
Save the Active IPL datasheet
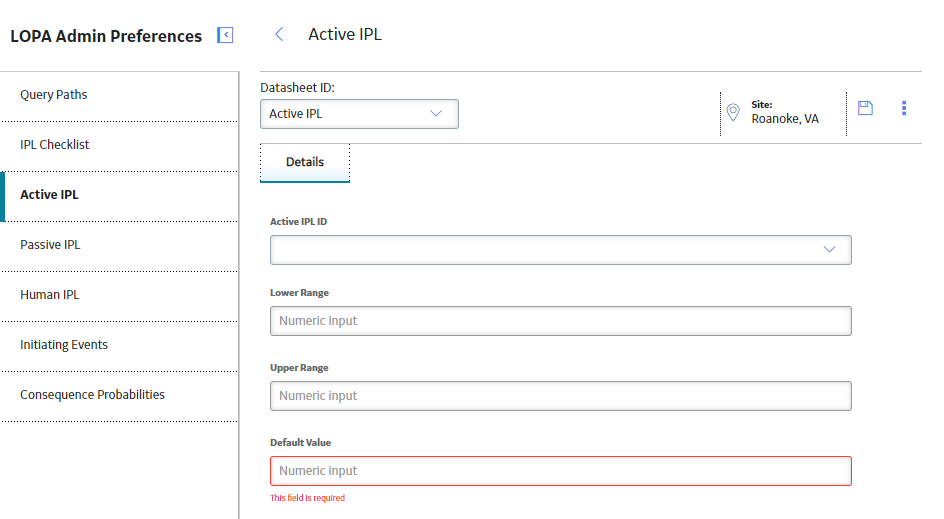pyautogui.click(x=865, y=108)
